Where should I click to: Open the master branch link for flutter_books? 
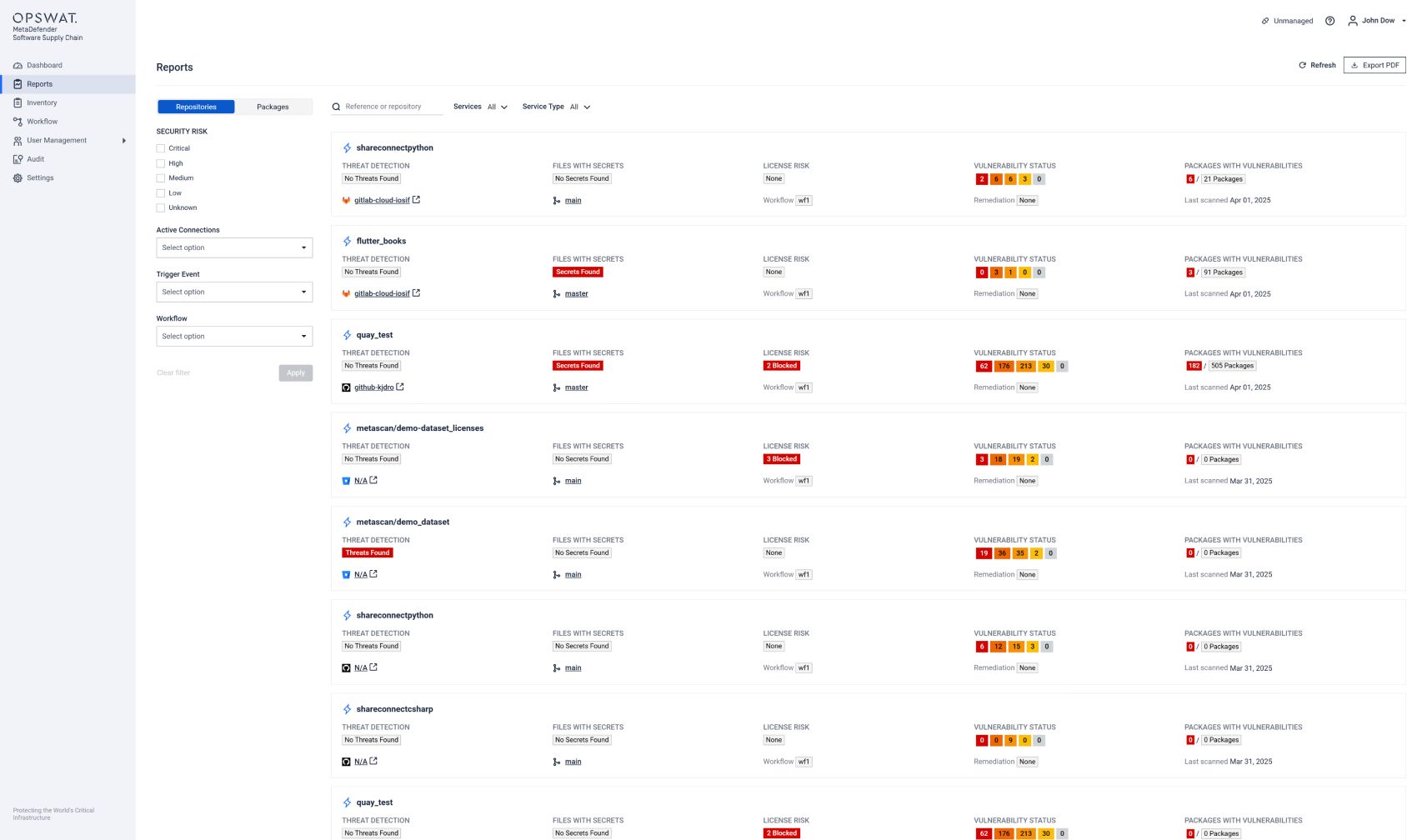(576, 293)
